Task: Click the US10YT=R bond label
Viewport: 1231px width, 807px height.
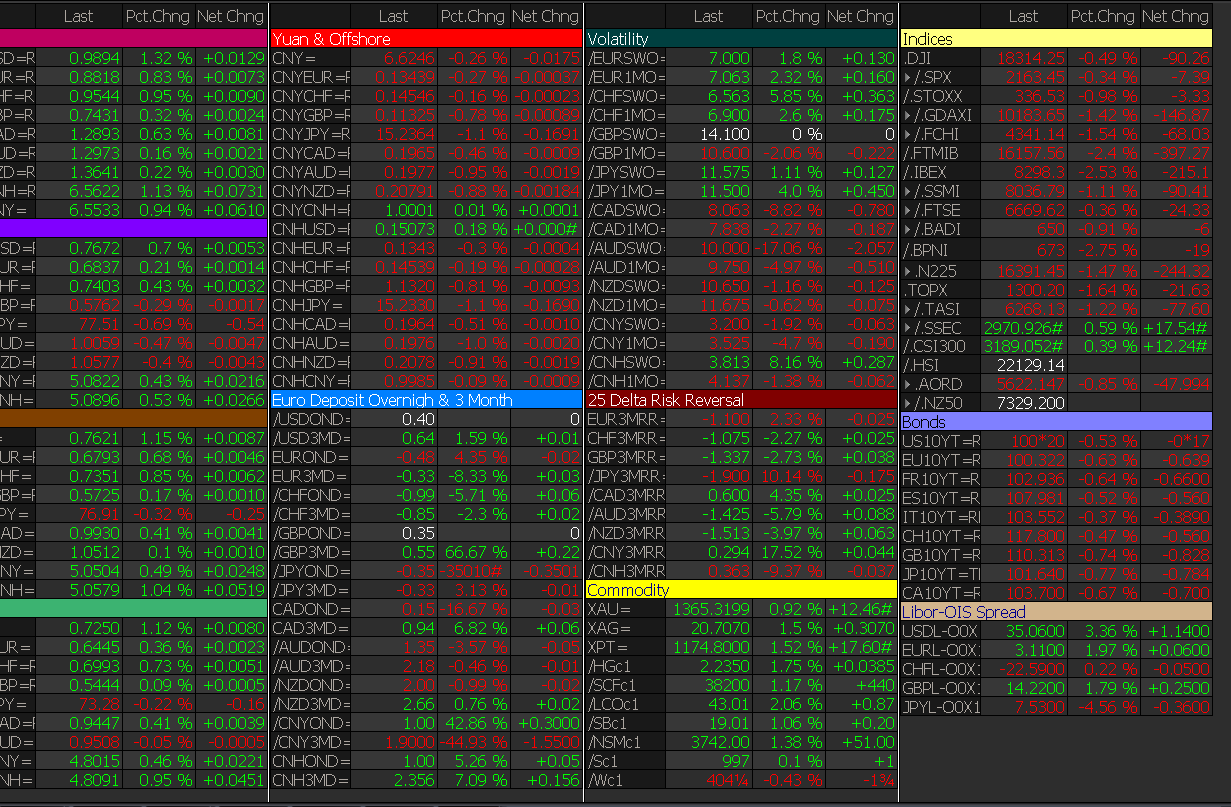Action: (940, 441)
